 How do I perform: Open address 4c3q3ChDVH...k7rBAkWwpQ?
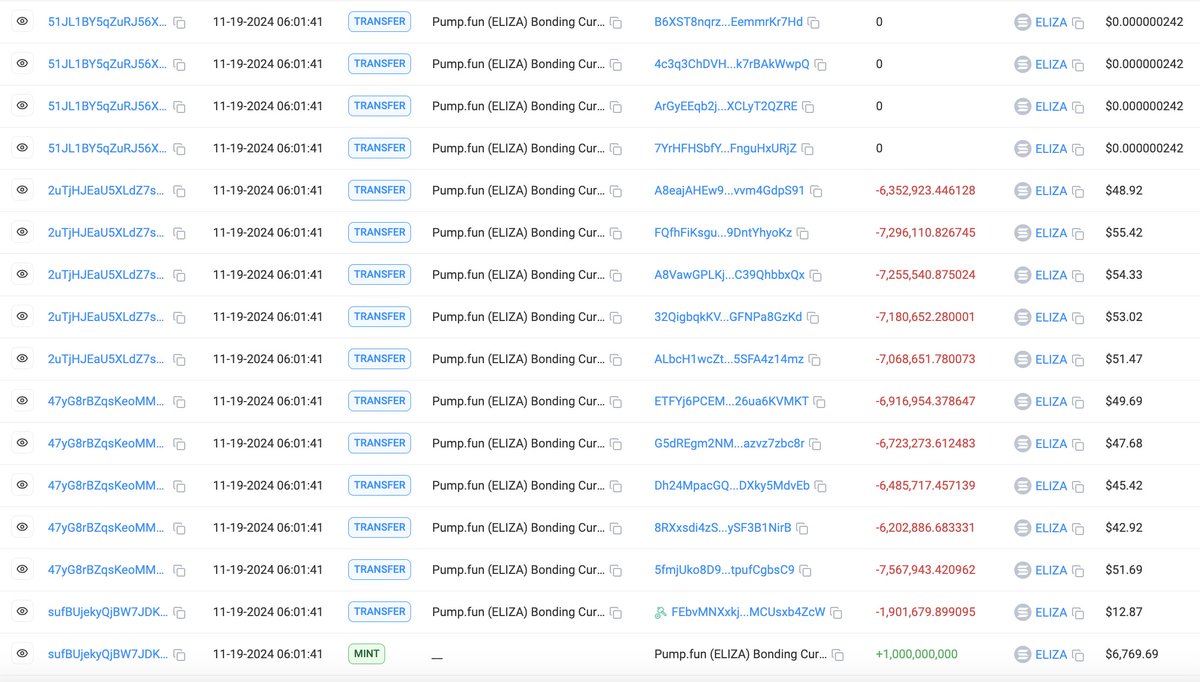pyautogui.click(x=732, y=64)
